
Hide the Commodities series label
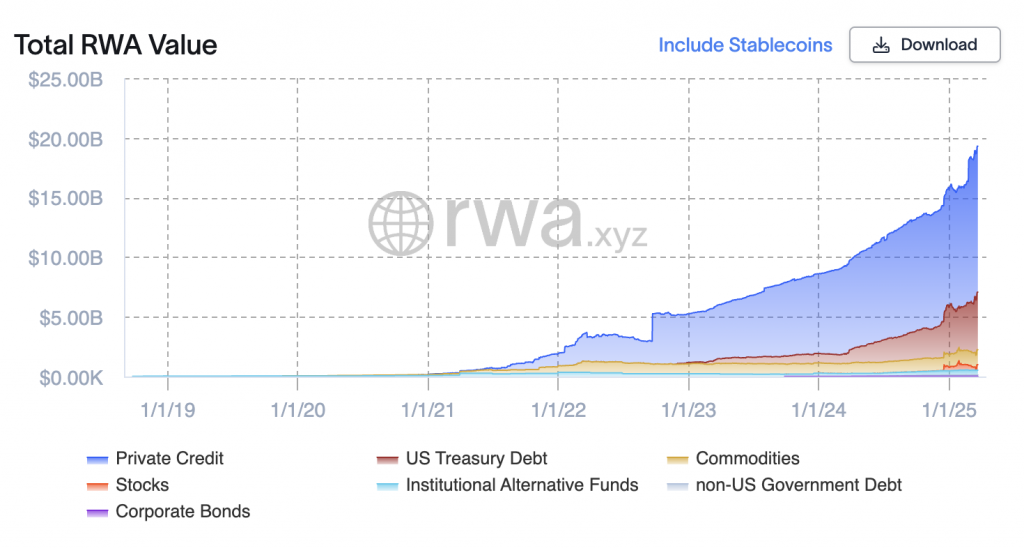pos(748,459)
